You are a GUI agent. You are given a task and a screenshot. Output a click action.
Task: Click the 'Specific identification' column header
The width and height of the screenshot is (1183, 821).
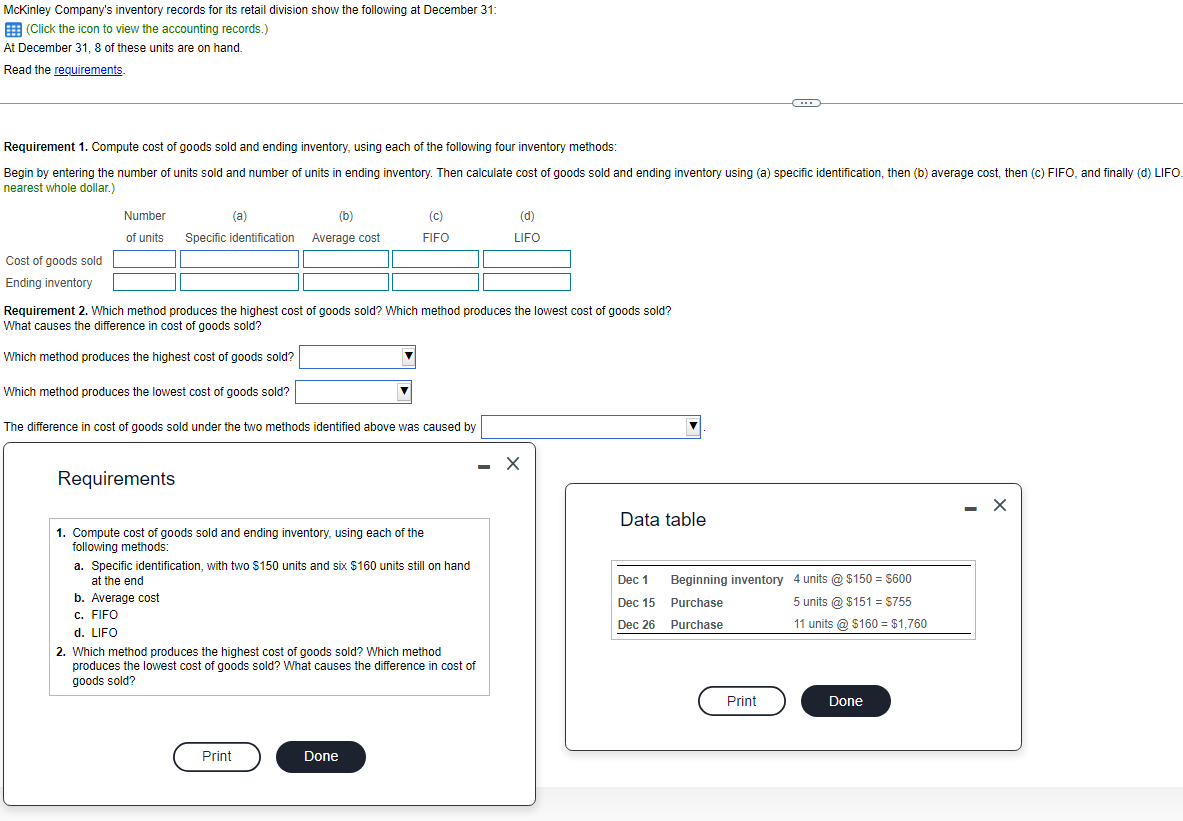(x=239, y=238)
